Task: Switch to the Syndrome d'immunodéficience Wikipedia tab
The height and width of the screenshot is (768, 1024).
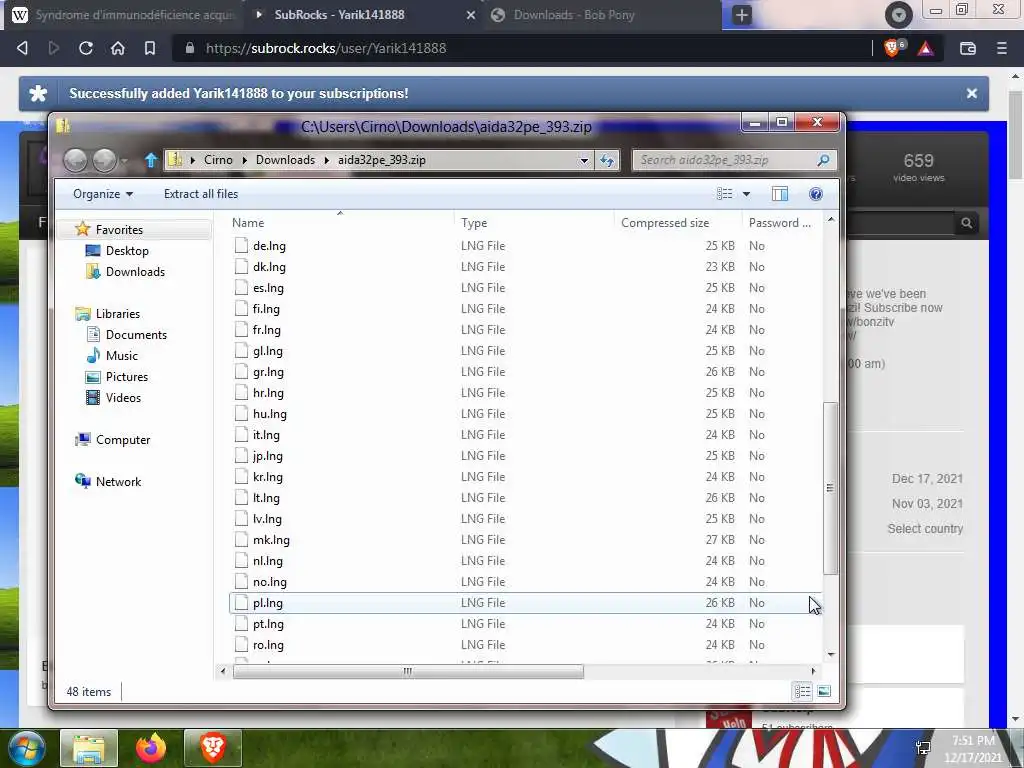Action: pos(123,14)
